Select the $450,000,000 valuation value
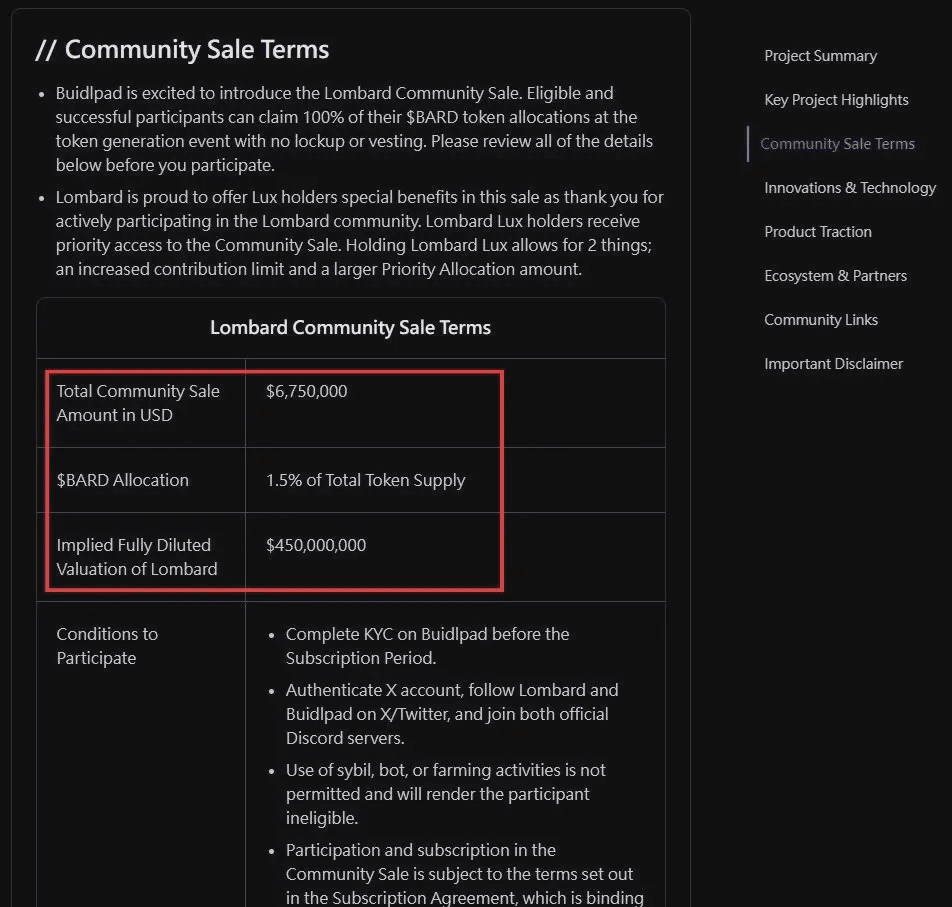This screenshot has width=952, height=907. (316, 545)
